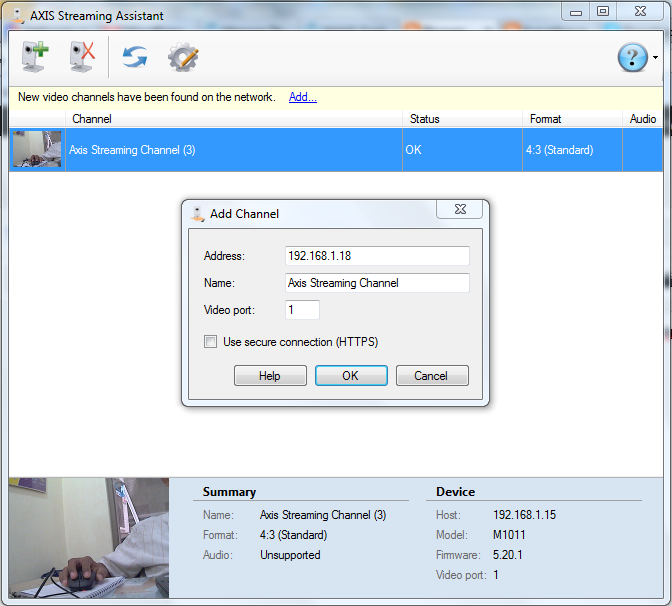Screen dimensions: 672x606
Task: Open help with the blue question mark icon
Action: tap(633, 57)
